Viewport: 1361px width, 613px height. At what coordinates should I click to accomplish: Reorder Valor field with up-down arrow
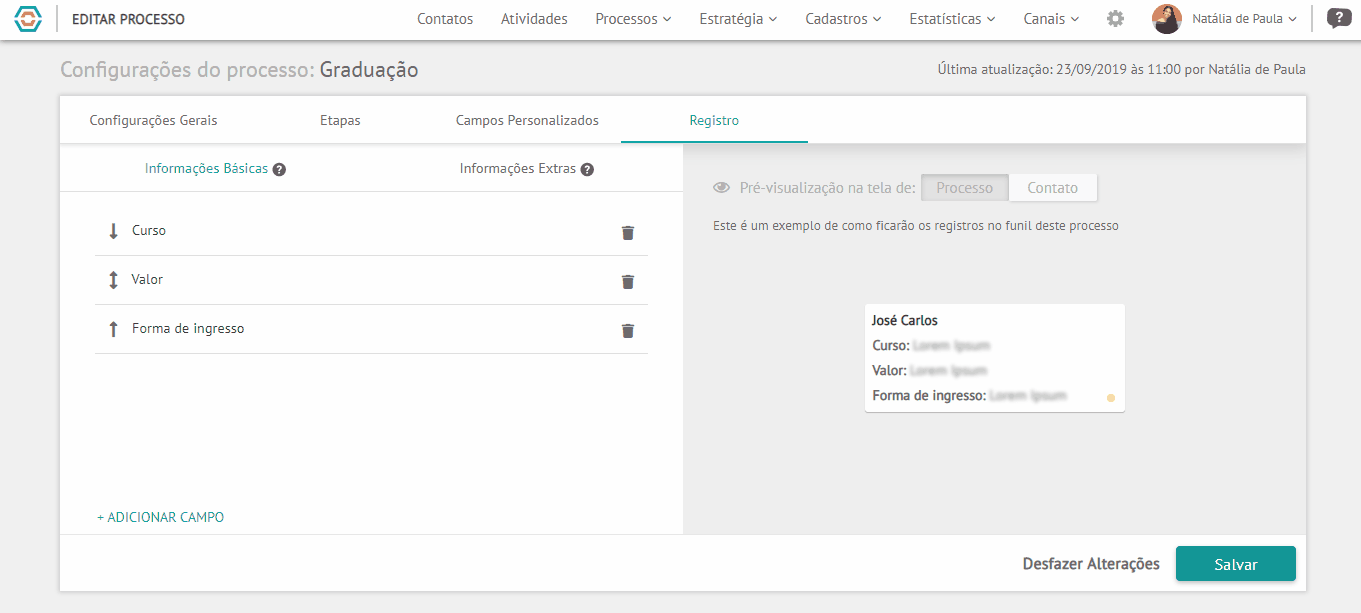(x=113, y=280)
